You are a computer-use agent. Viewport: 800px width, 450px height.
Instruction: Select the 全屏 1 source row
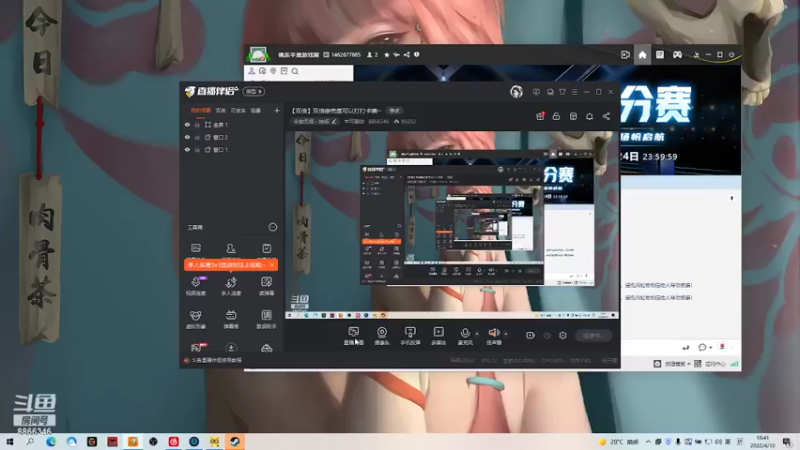(232, 124)
